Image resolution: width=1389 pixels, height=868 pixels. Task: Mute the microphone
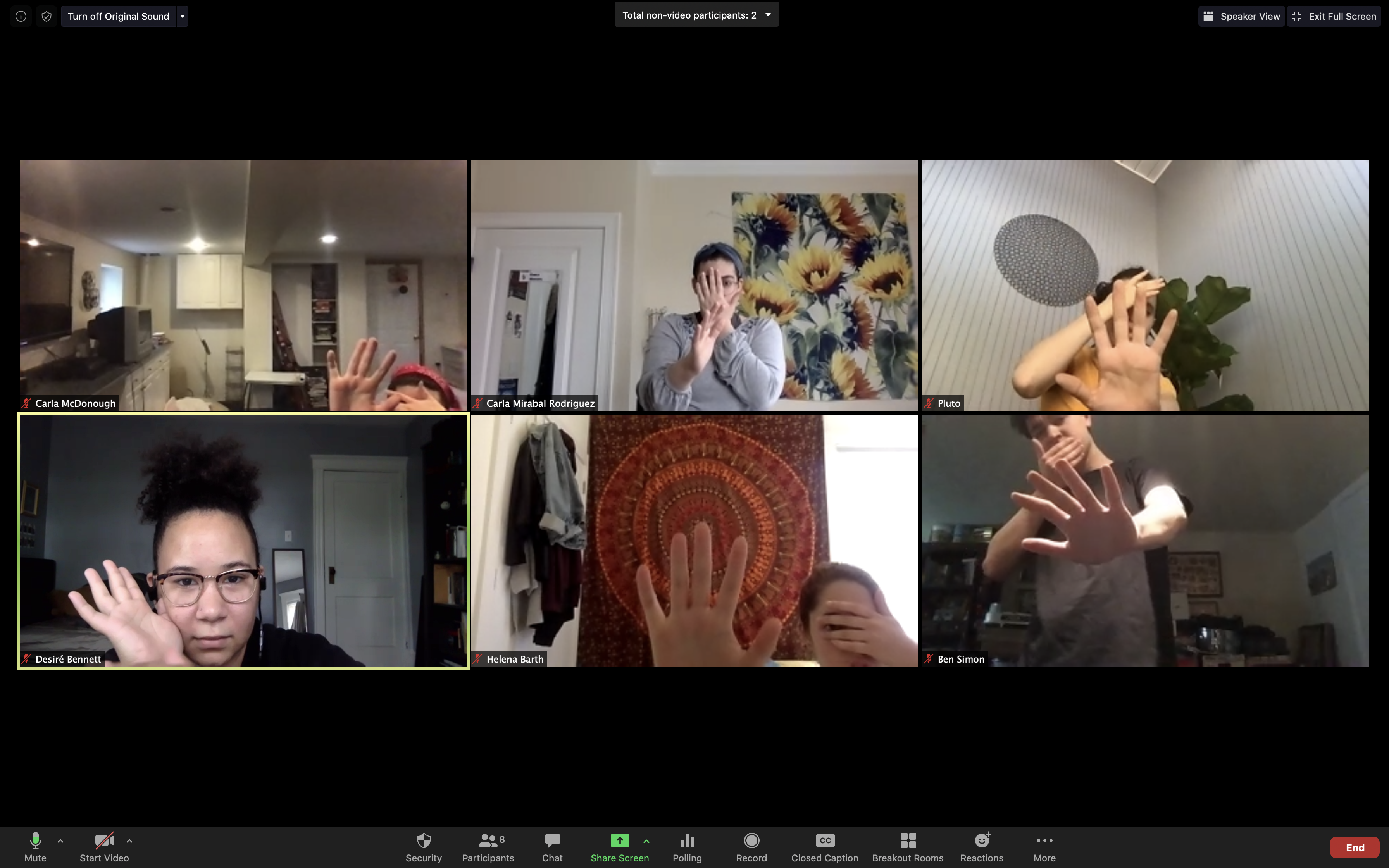pos(35,847)
